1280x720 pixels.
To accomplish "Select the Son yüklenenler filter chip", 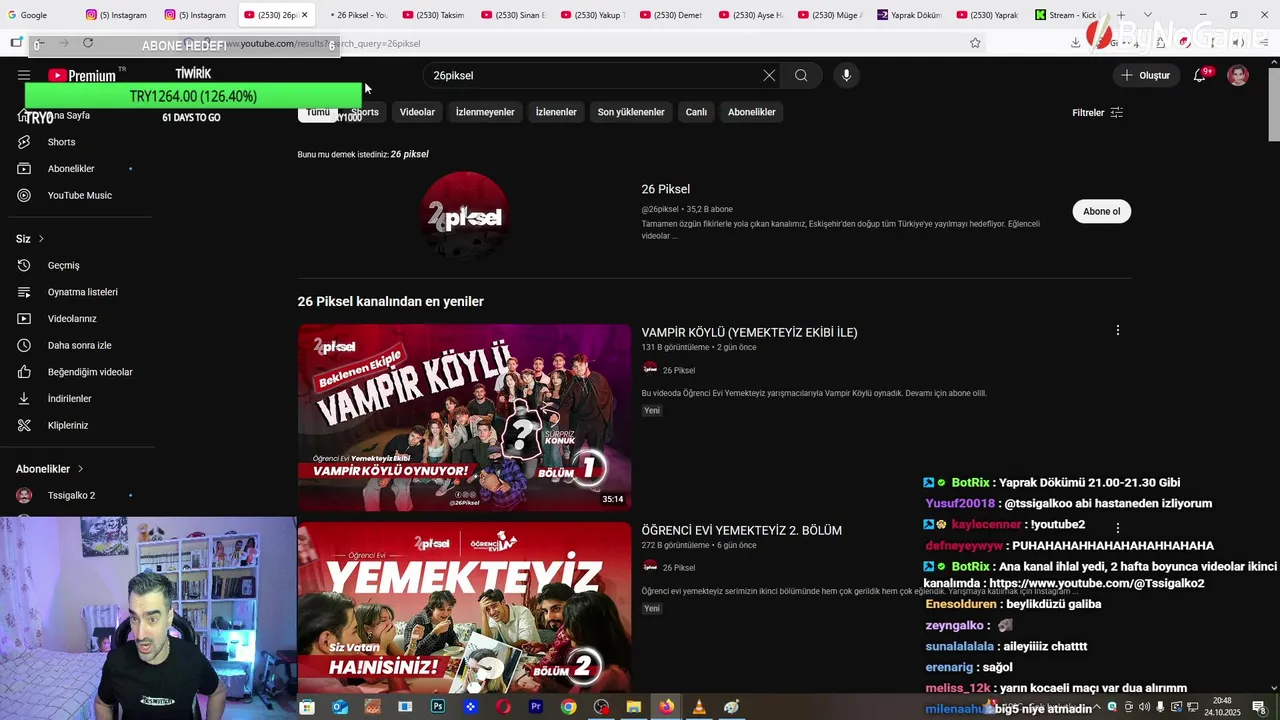I will tap(631, 112).
